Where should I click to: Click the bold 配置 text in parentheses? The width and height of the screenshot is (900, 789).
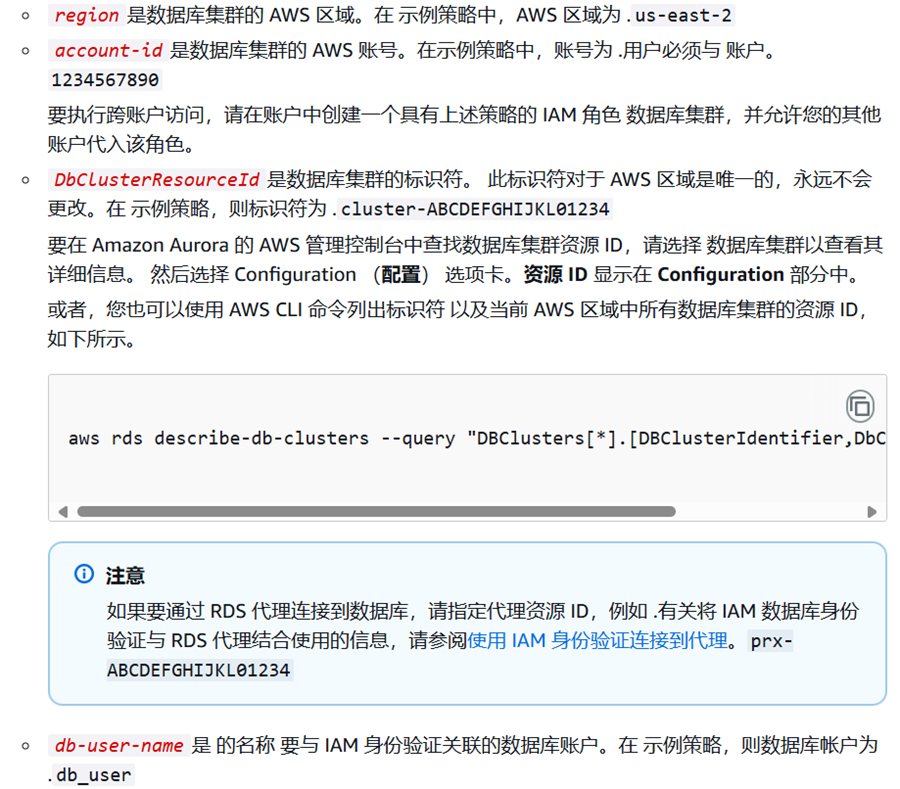click(401, 274)
